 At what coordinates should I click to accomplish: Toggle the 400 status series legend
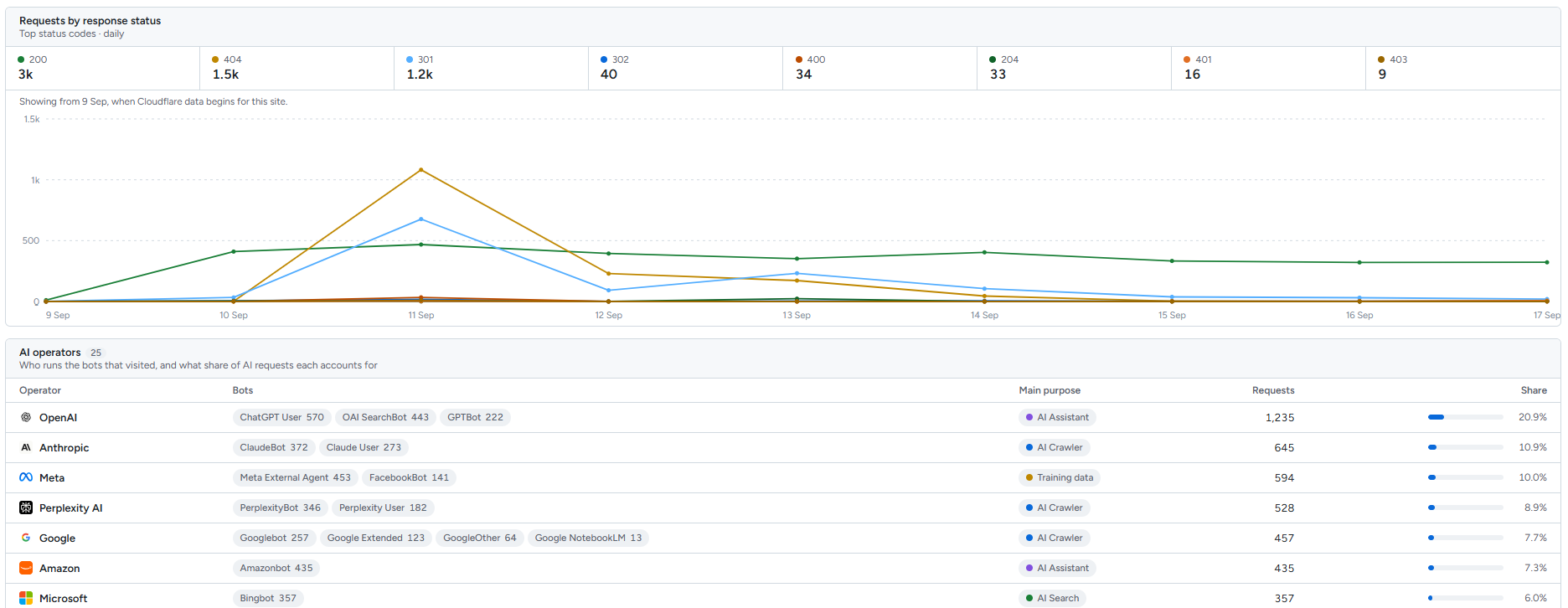[x=880, y=68]
